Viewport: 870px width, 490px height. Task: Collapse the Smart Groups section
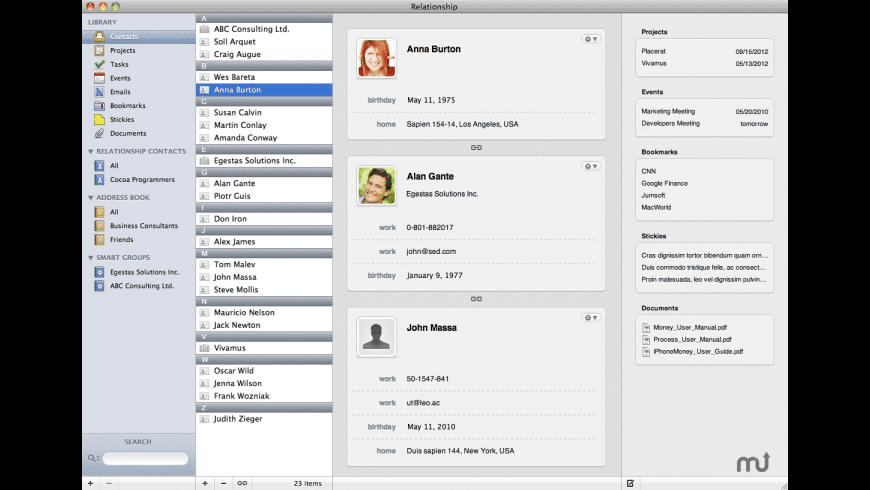tap(92, 257)
